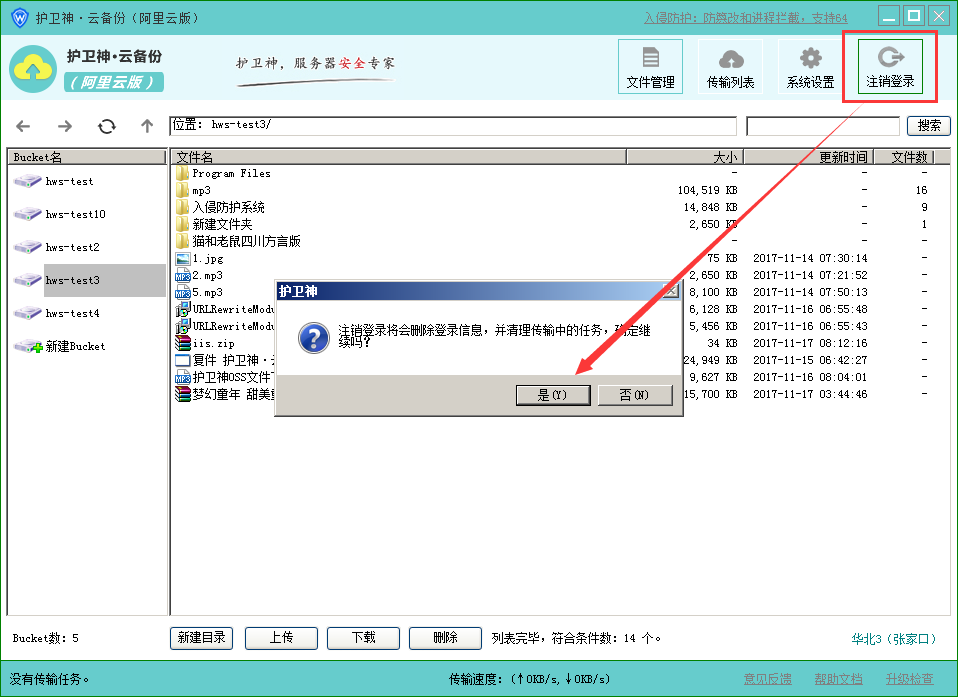958x697 pixels.
Task: Open the 传输列表 transfer list
Action: 730,67
